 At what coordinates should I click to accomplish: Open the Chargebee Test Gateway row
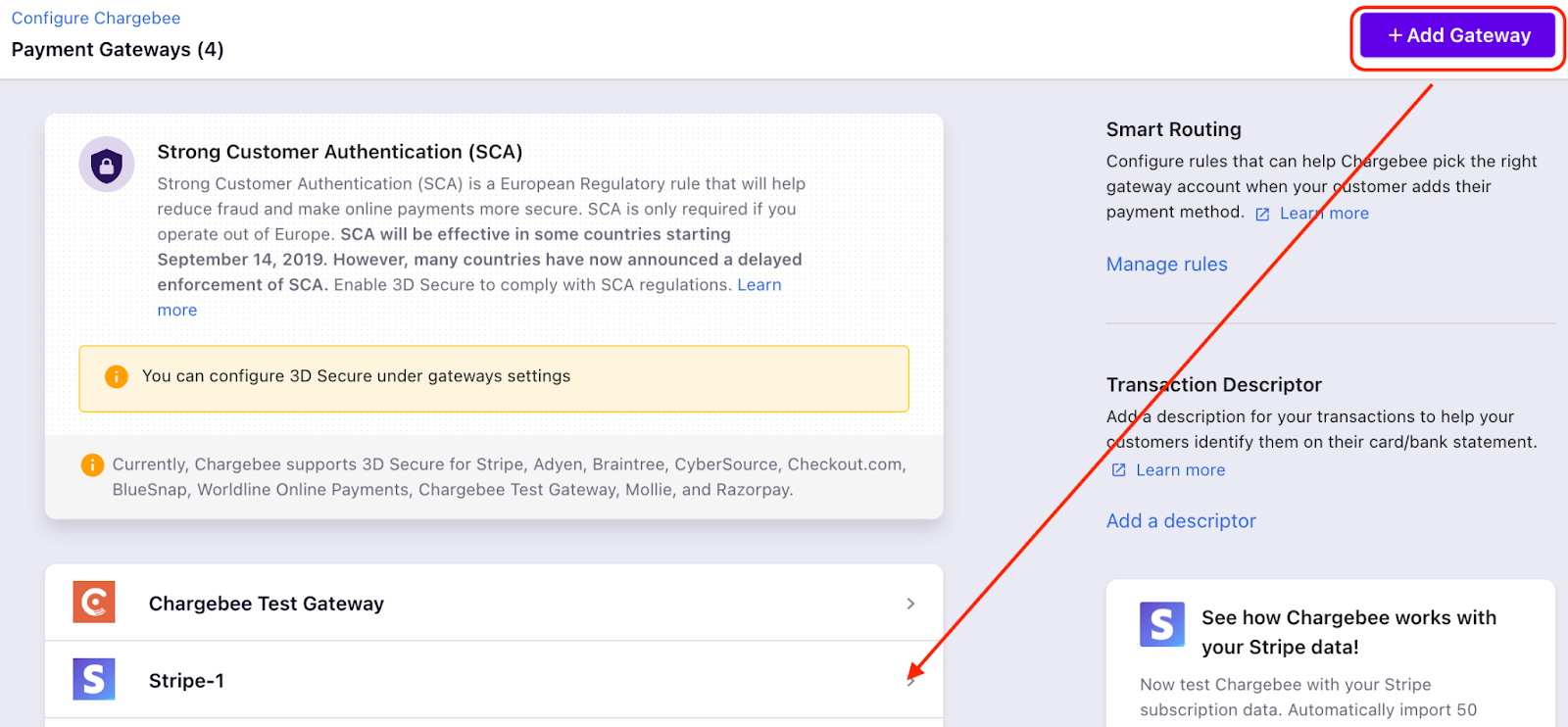(267, 604)
